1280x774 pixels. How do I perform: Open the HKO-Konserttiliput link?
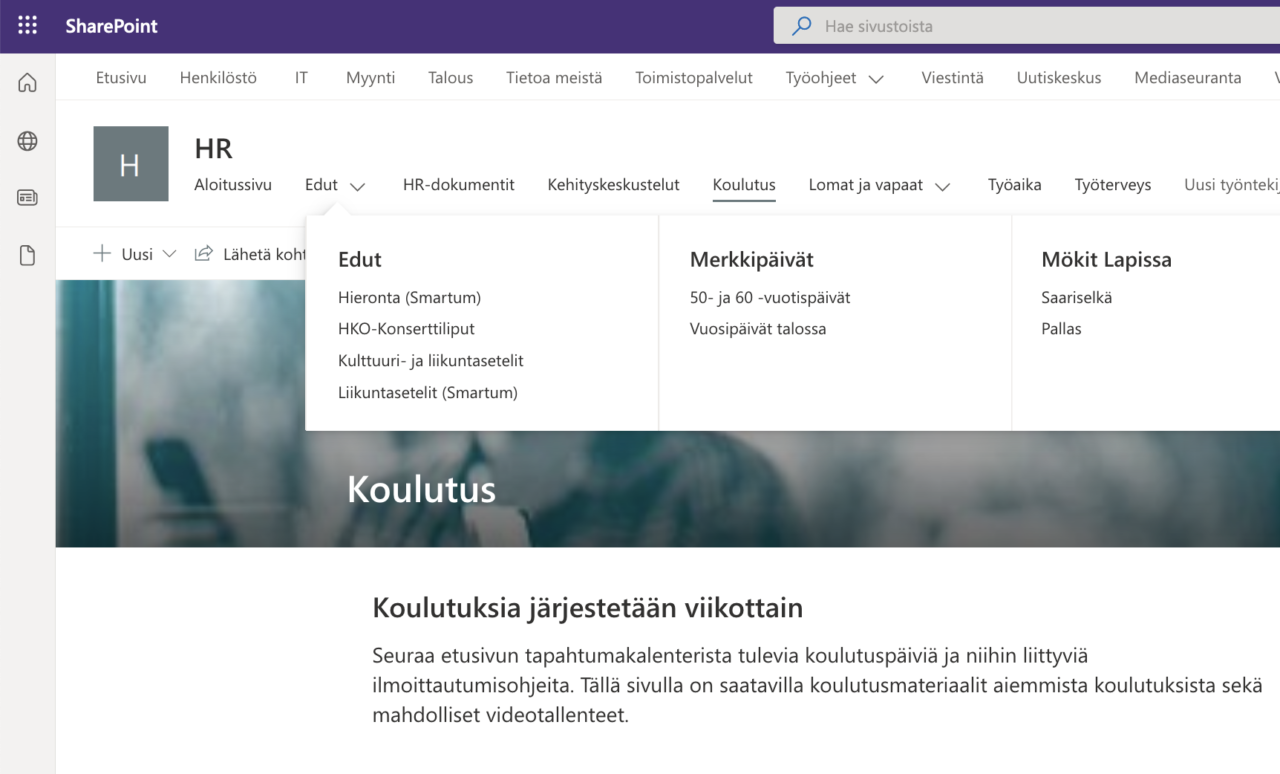407,328
